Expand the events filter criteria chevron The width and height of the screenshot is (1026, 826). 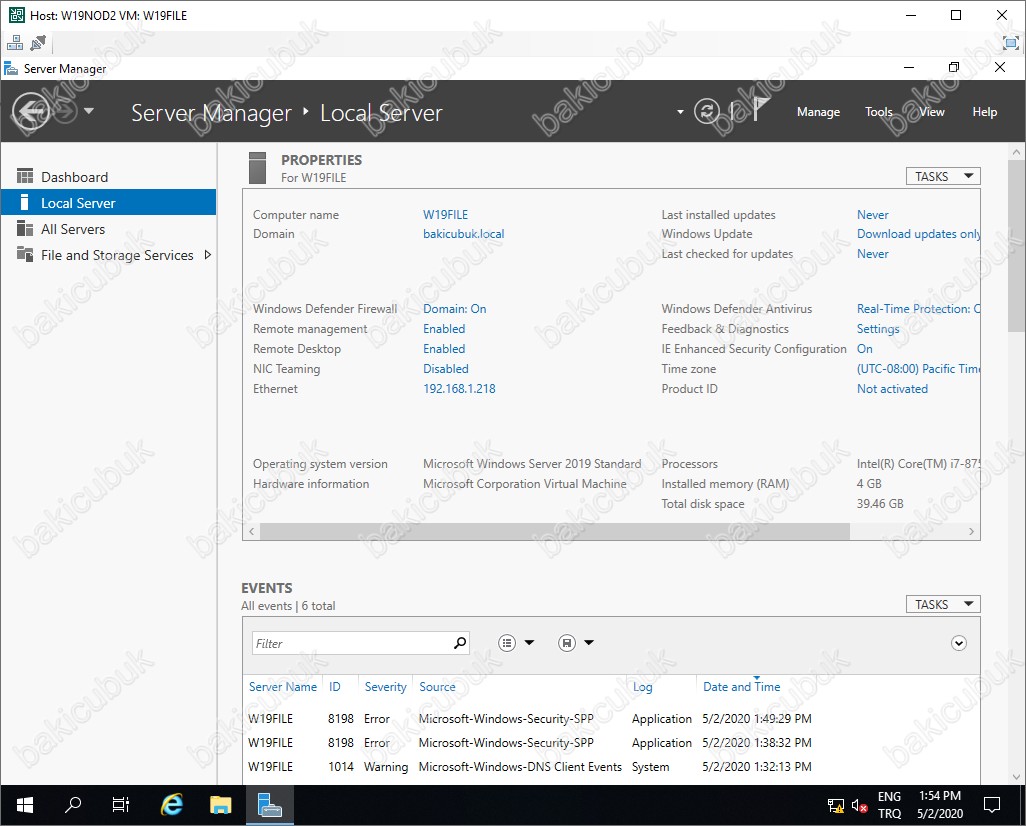tap(959, 643)
